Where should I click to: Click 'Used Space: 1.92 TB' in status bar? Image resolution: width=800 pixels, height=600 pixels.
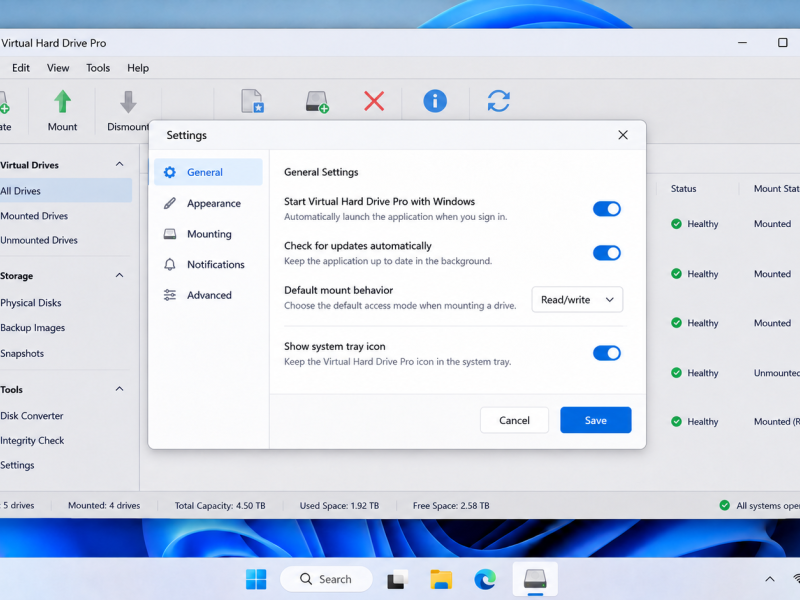[x=339, y=506]
